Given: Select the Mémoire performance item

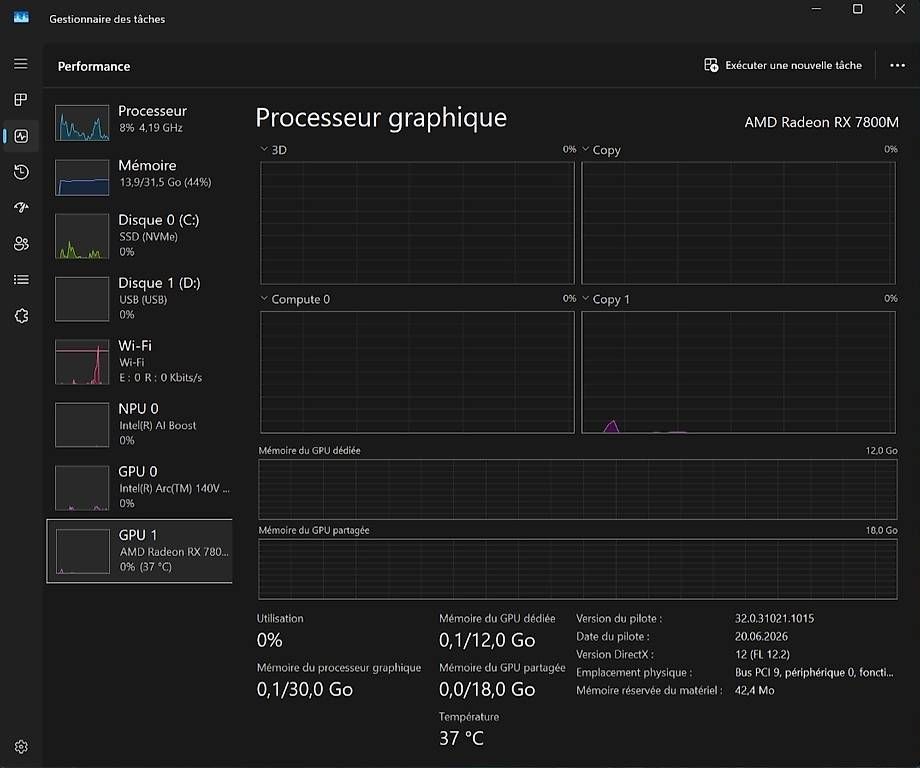Looking at the screenshot, I should click(140, 177).
